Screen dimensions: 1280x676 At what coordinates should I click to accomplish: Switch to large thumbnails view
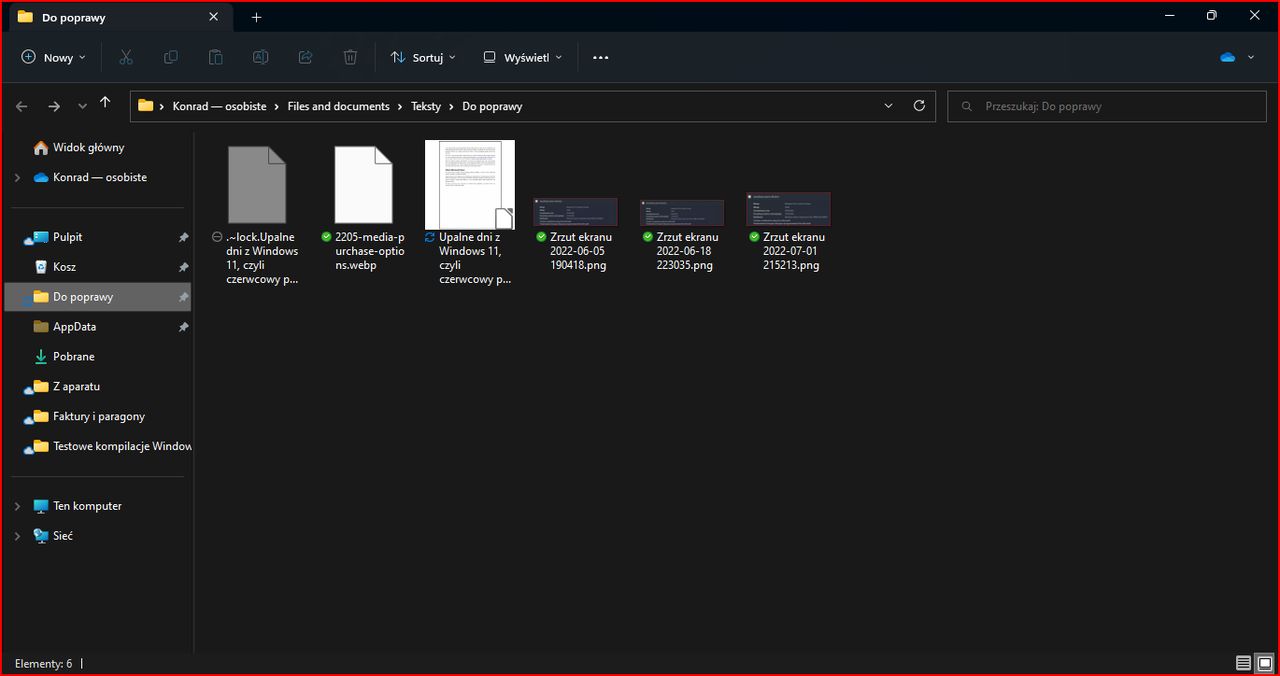click(x=1264, y=663)
